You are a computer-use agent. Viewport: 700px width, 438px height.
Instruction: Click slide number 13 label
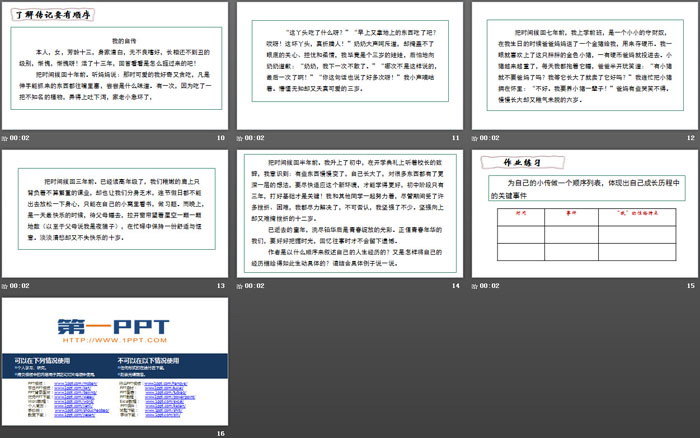tap(221, 286)
